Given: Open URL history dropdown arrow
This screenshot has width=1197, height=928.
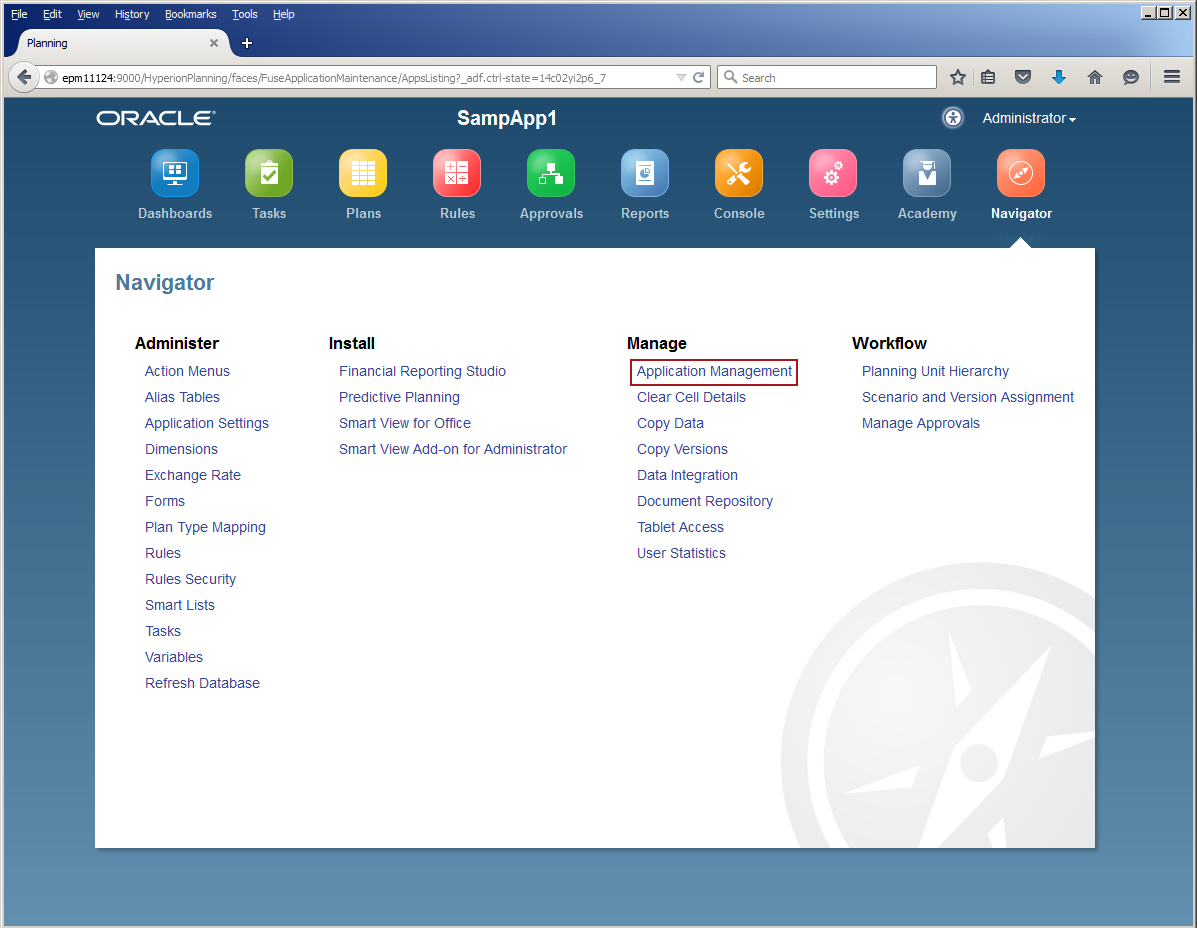Looking at the screenshot, I should 681,77.
